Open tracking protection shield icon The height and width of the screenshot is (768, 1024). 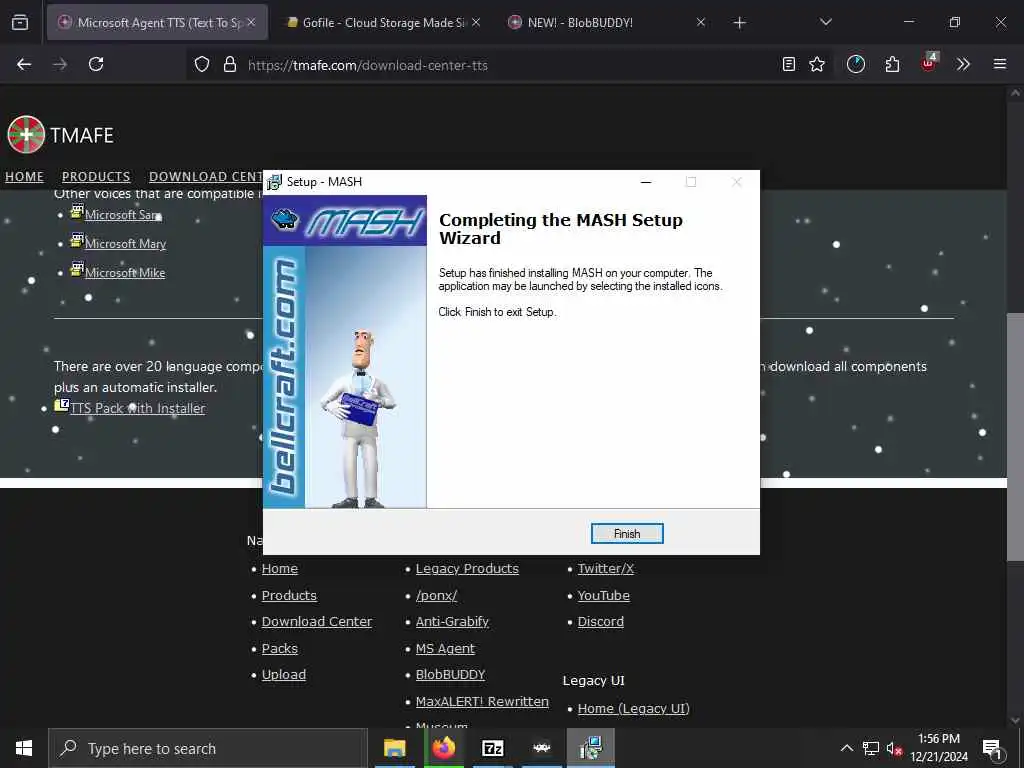(x=202, y=64)
